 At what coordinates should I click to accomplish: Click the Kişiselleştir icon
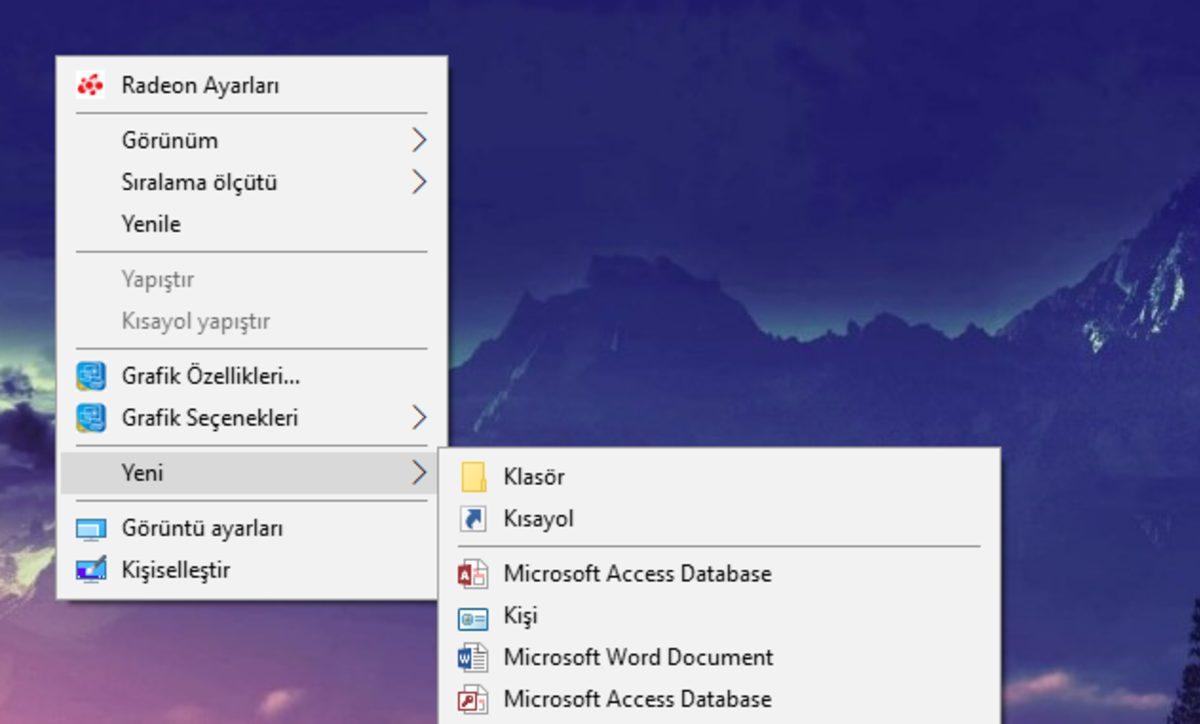[x=91, y=570]
